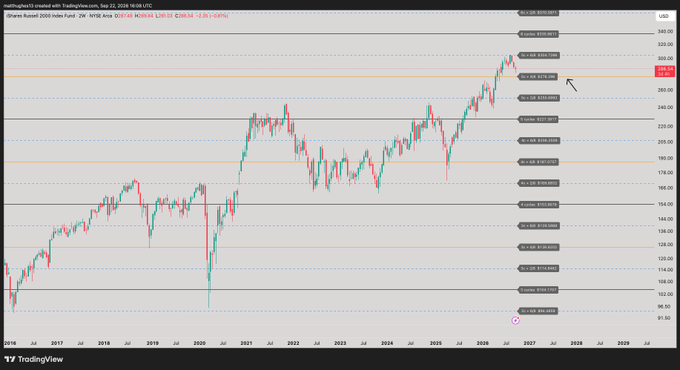
Task: Click the 2029 label on the time axis
Action: click(623, 343)
